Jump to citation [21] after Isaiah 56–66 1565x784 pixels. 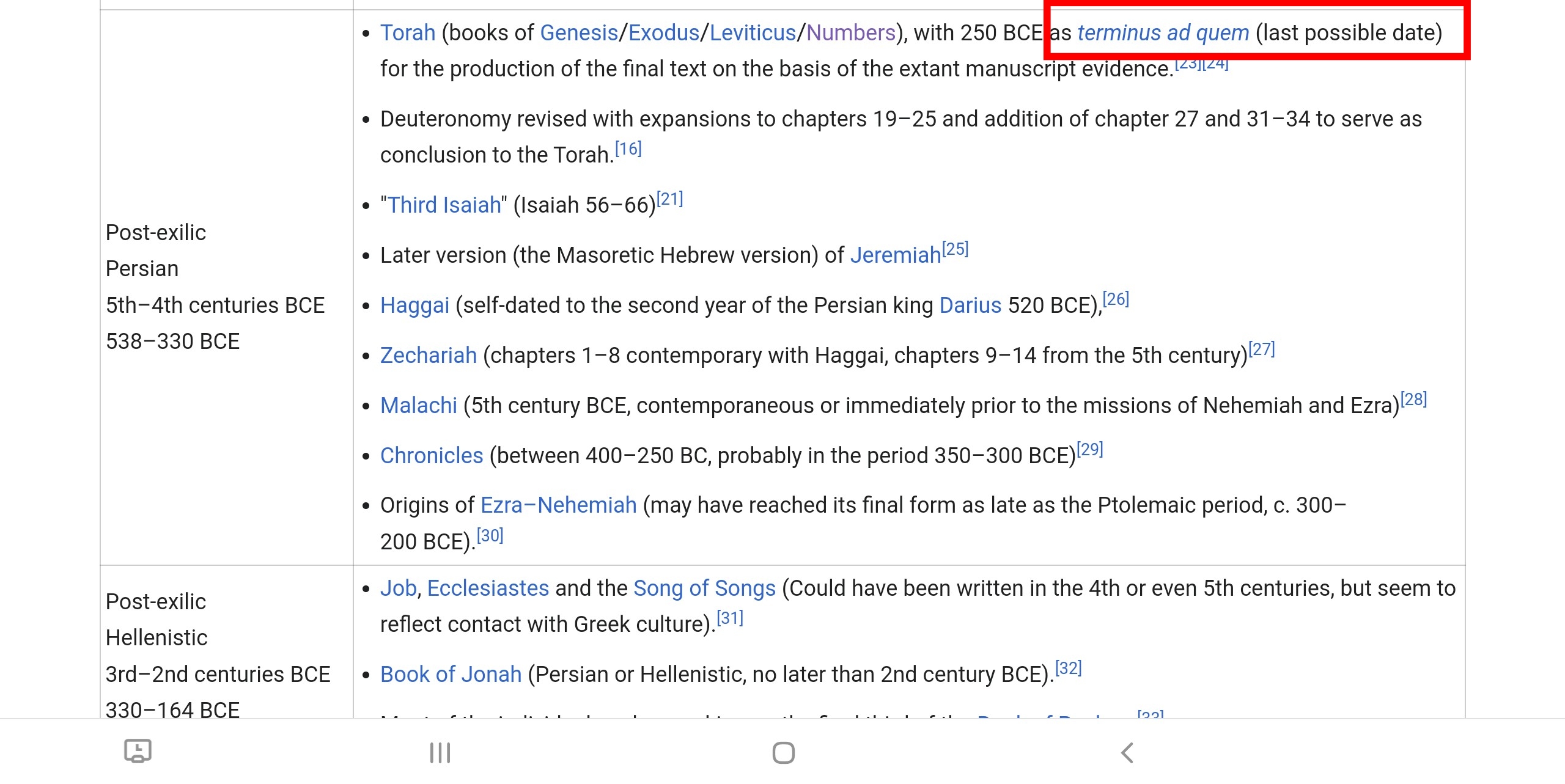click(x=669, y=199)
